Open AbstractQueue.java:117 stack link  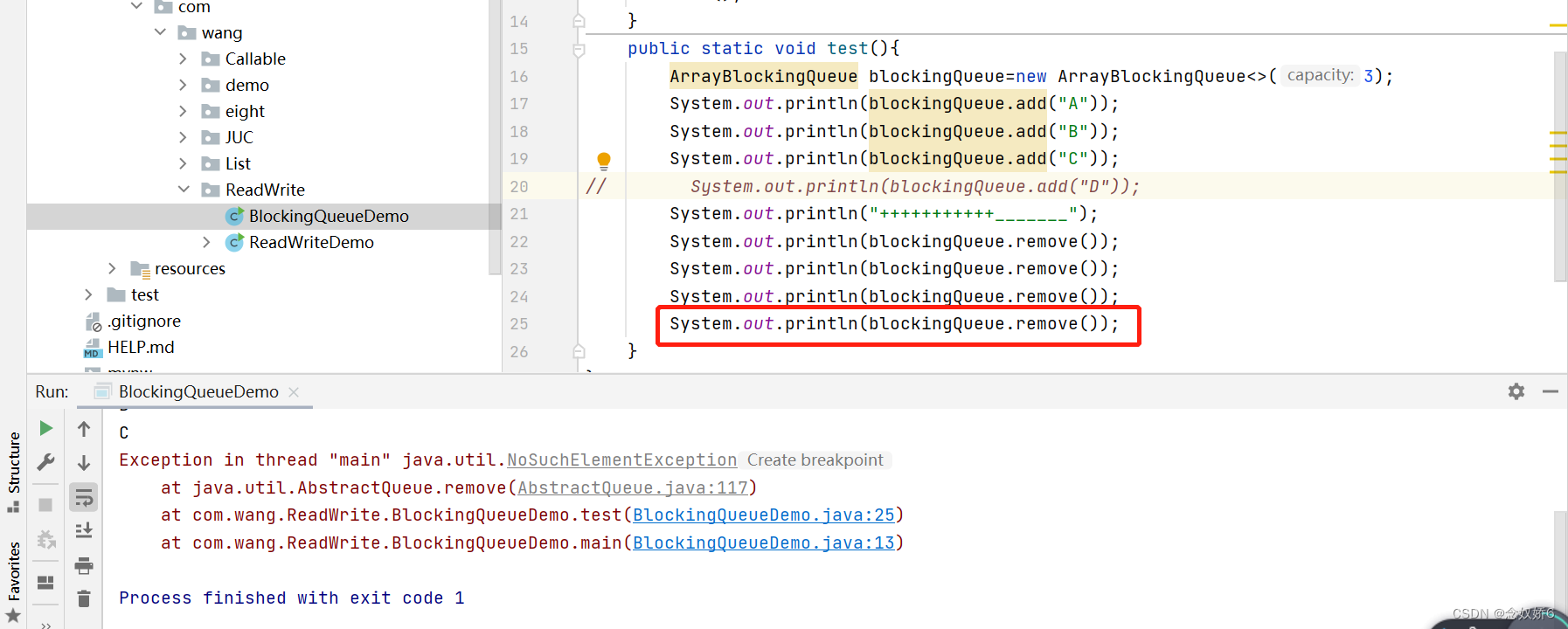(633, 487)
